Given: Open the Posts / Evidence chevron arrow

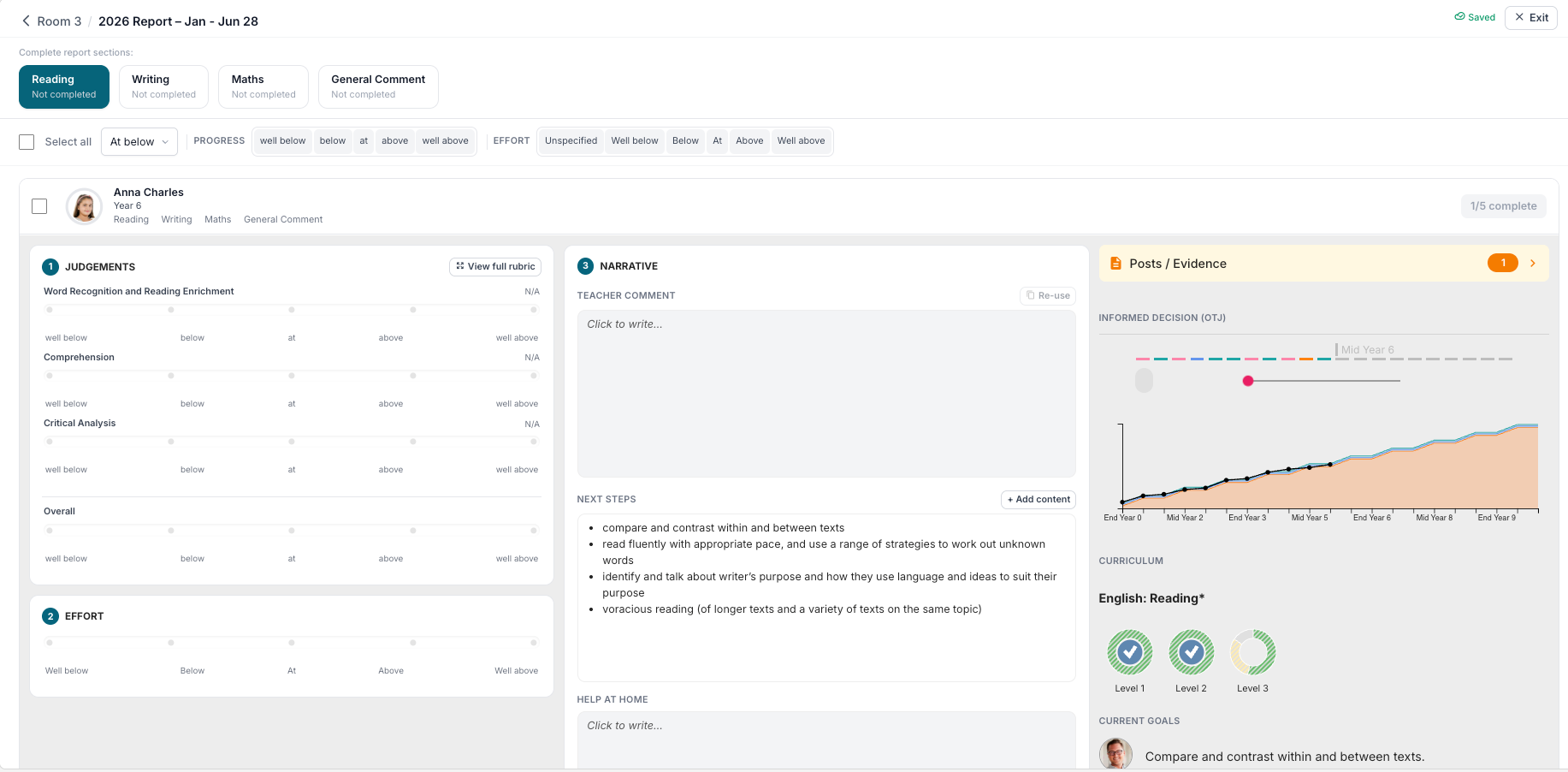Looking at the screenshot, I should click(1533, 264).
